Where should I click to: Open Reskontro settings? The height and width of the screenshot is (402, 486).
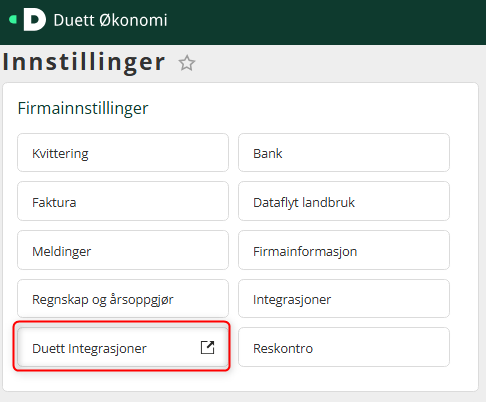[344, 347]
